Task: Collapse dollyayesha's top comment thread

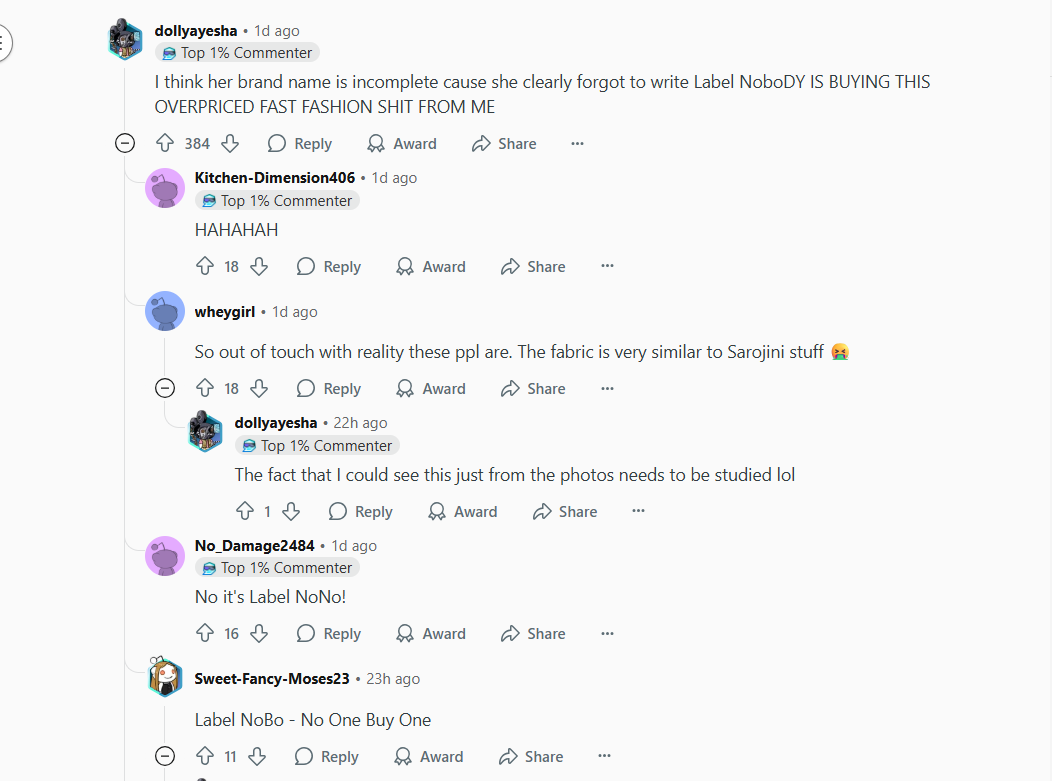Action: (125, 143)
